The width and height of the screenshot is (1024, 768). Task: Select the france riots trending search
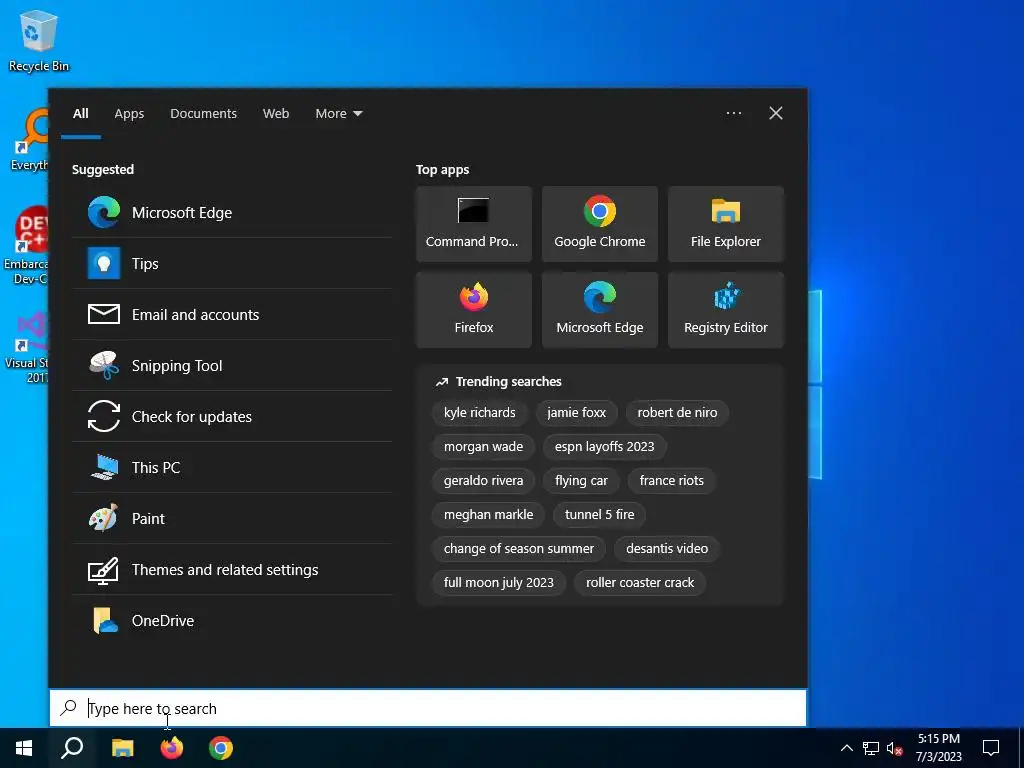[671, 480]
